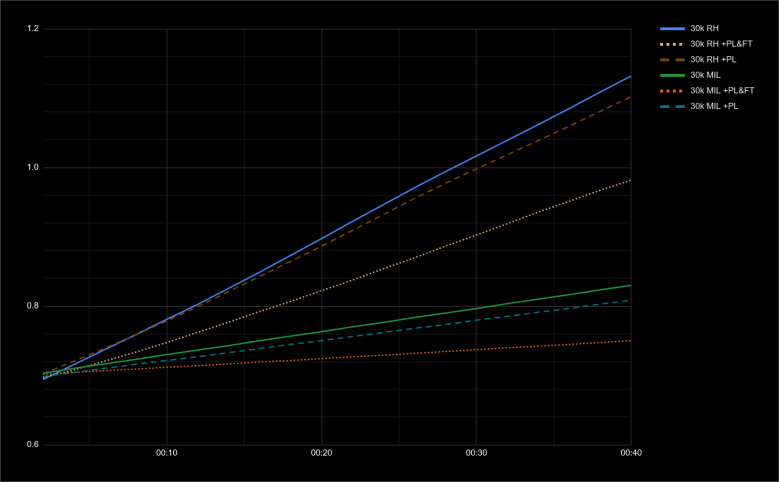Click the 1.2 y-axis label
Viewport: 779px width, 482px height.
click(x=33, y=29)
